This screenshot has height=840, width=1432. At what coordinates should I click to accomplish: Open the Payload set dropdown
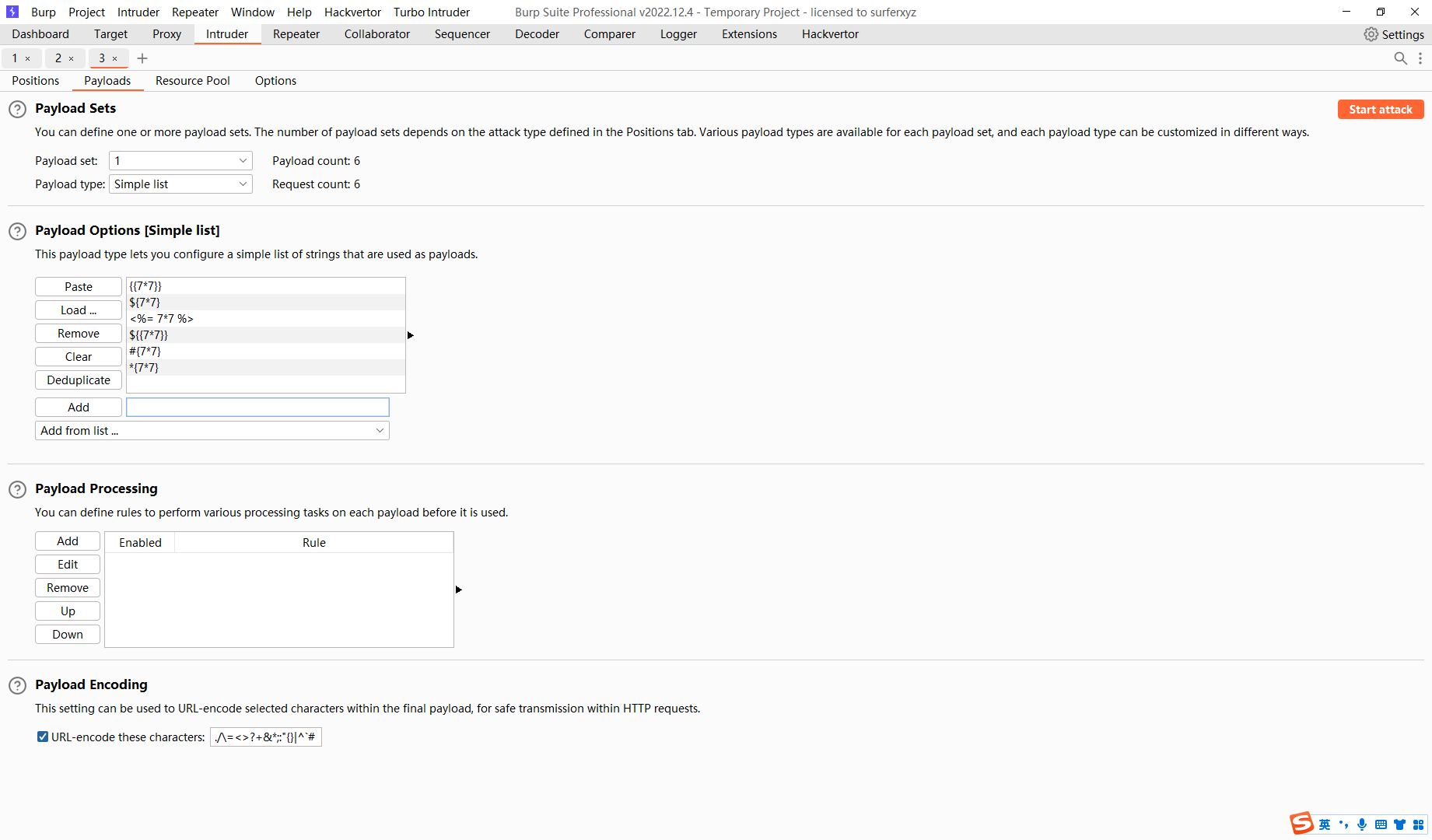pyautogui.click(x=180, y=161)
